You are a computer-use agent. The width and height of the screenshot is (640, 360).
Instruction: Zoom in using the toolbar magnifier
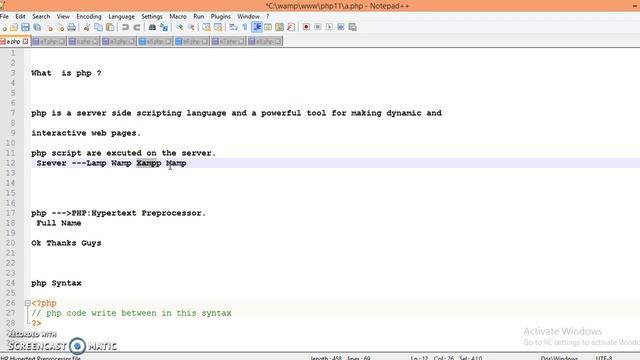179,27
